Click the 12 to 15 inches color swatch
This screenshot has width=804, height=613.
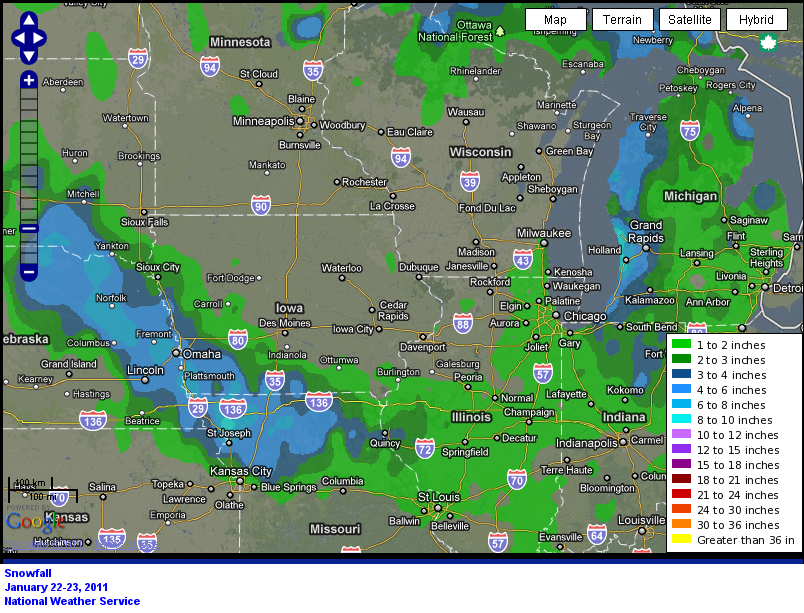681,449
